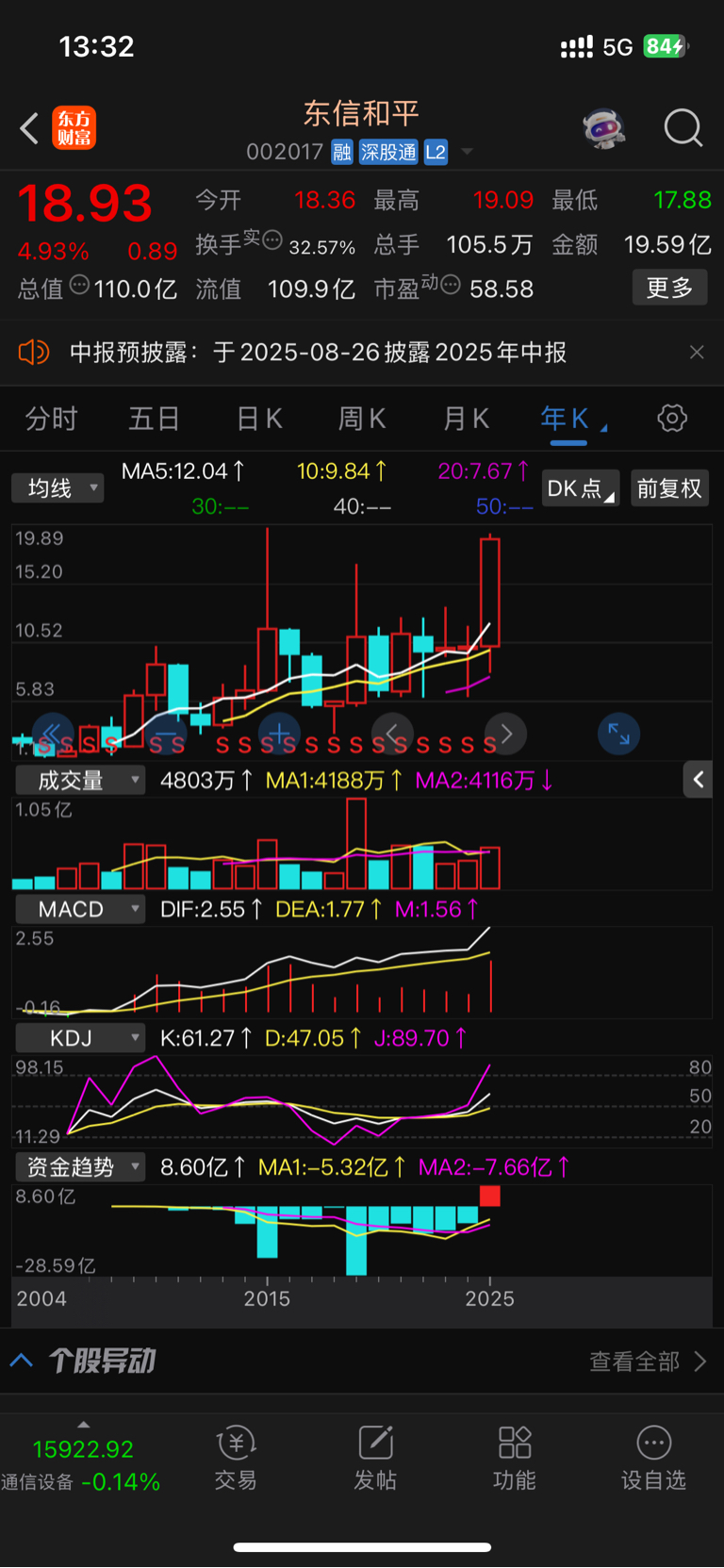Tap the 交易 trade icon
Image resolution: width=724 pixels, height=1568 pixels.
pos(236,1458)
